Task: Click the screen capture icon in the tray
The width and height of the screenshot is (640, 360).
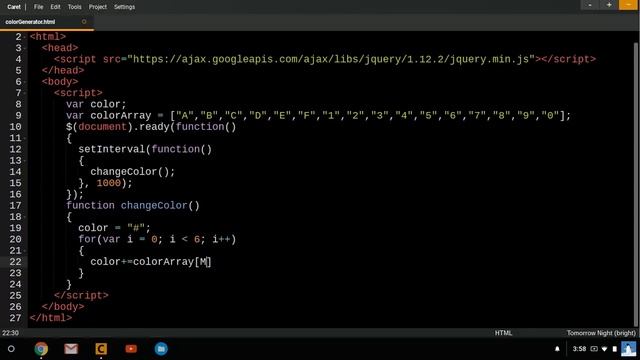Action: click(x=594, y=349)
